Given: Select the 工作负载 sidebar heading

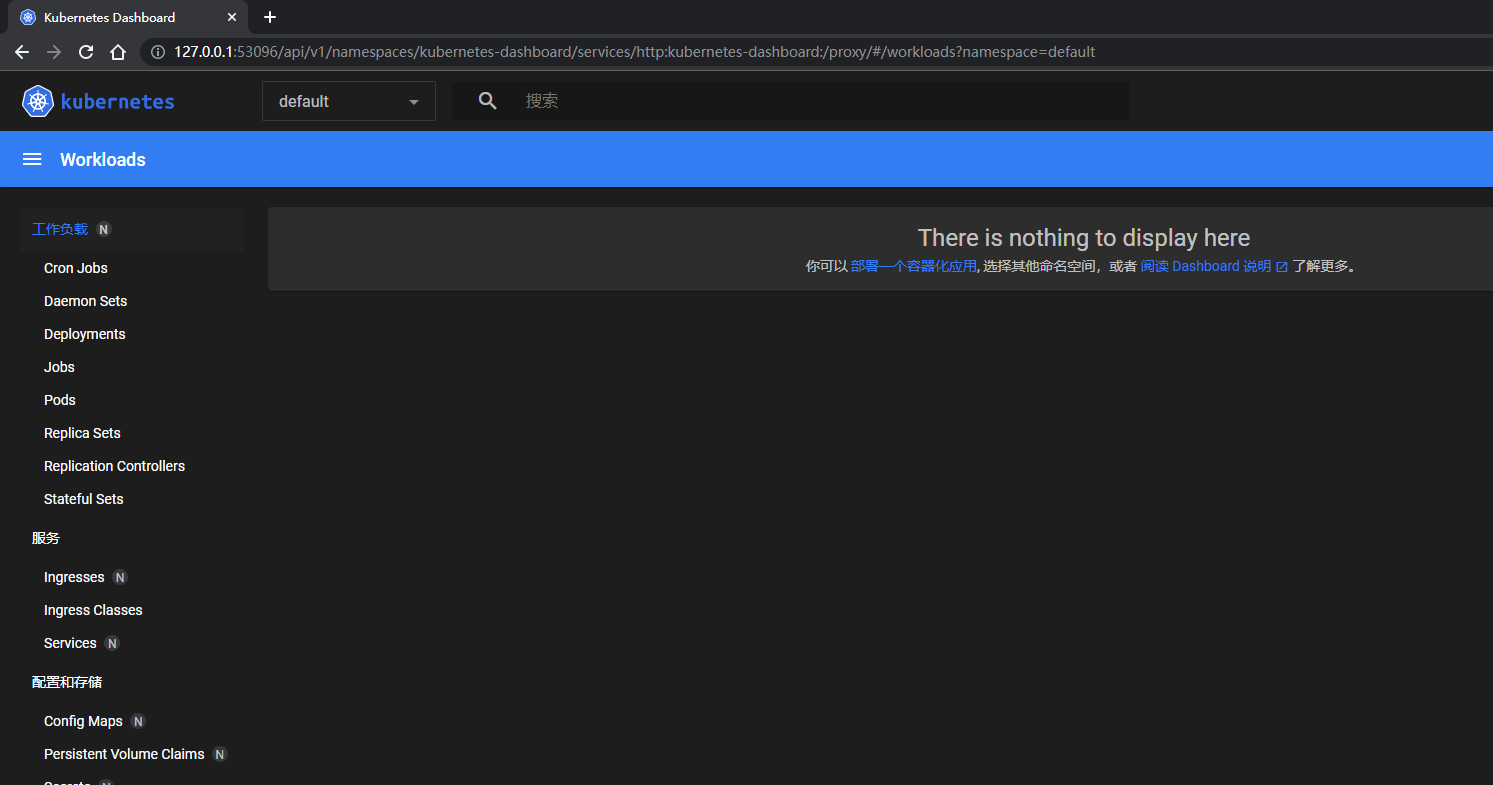Looking at the screenshot, I should (60, 229).
